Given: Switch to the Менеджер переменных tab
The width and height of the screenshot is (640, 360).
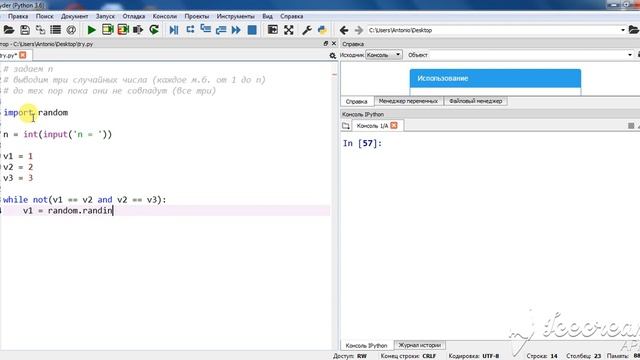Looking at the screenshot, I should (408, 101).
